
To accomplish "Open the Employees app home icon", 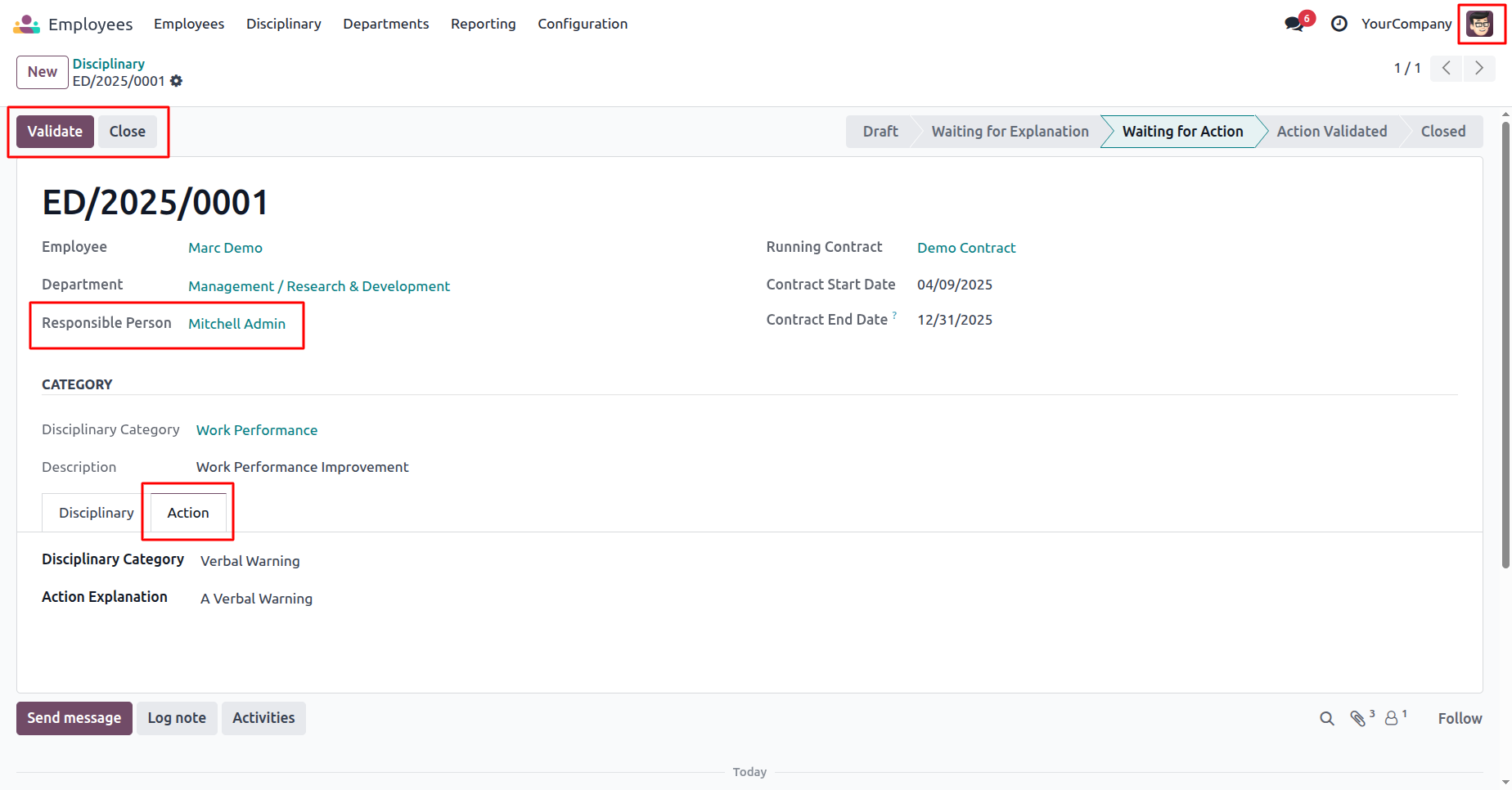I will [26, 24].
